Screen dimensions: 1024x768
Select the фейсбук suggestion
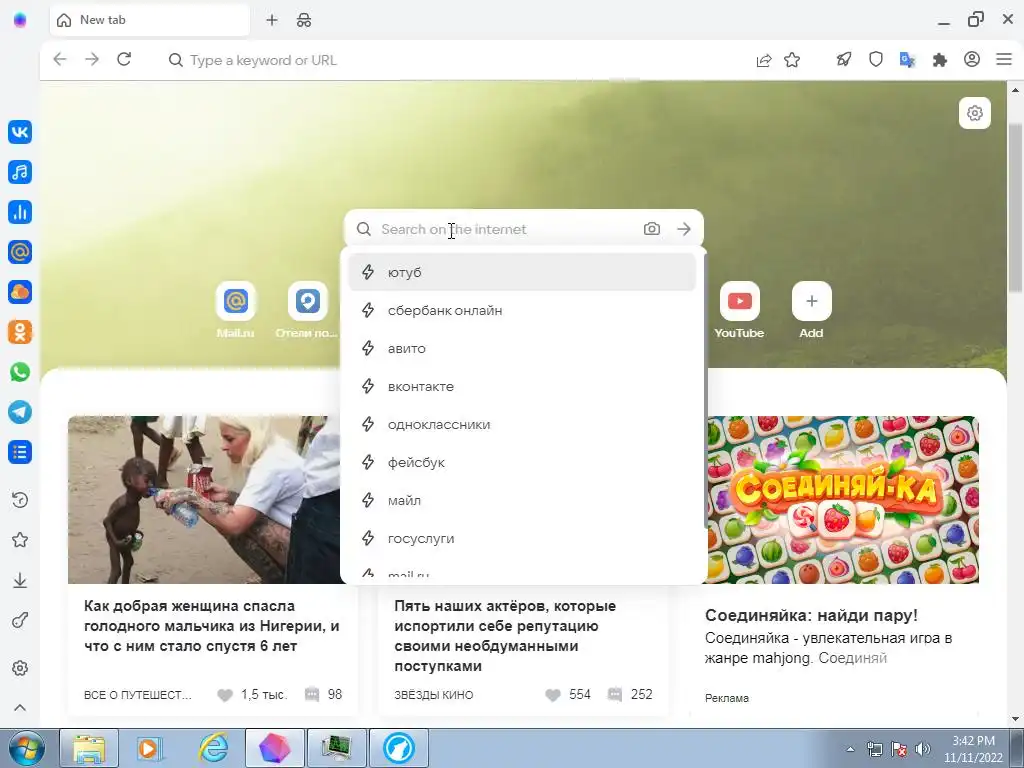522,462
